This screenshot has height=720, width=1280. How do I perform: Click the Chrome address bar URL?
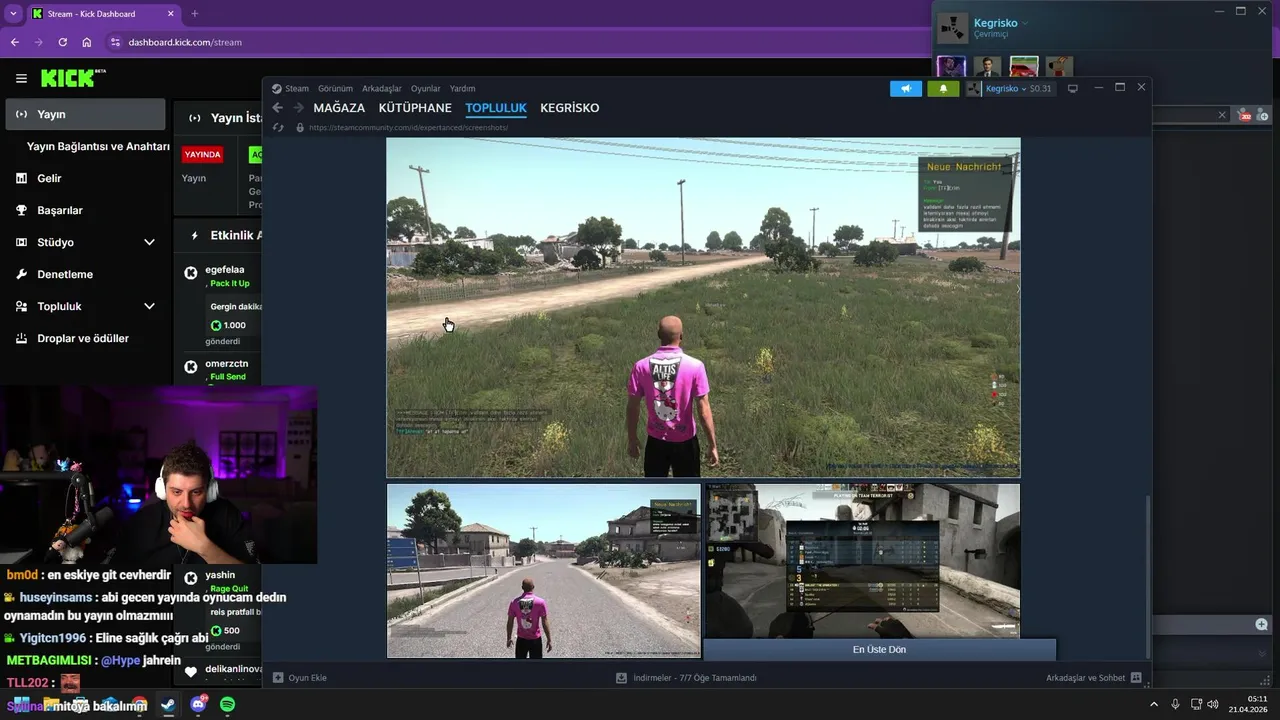tap(185, 42)
